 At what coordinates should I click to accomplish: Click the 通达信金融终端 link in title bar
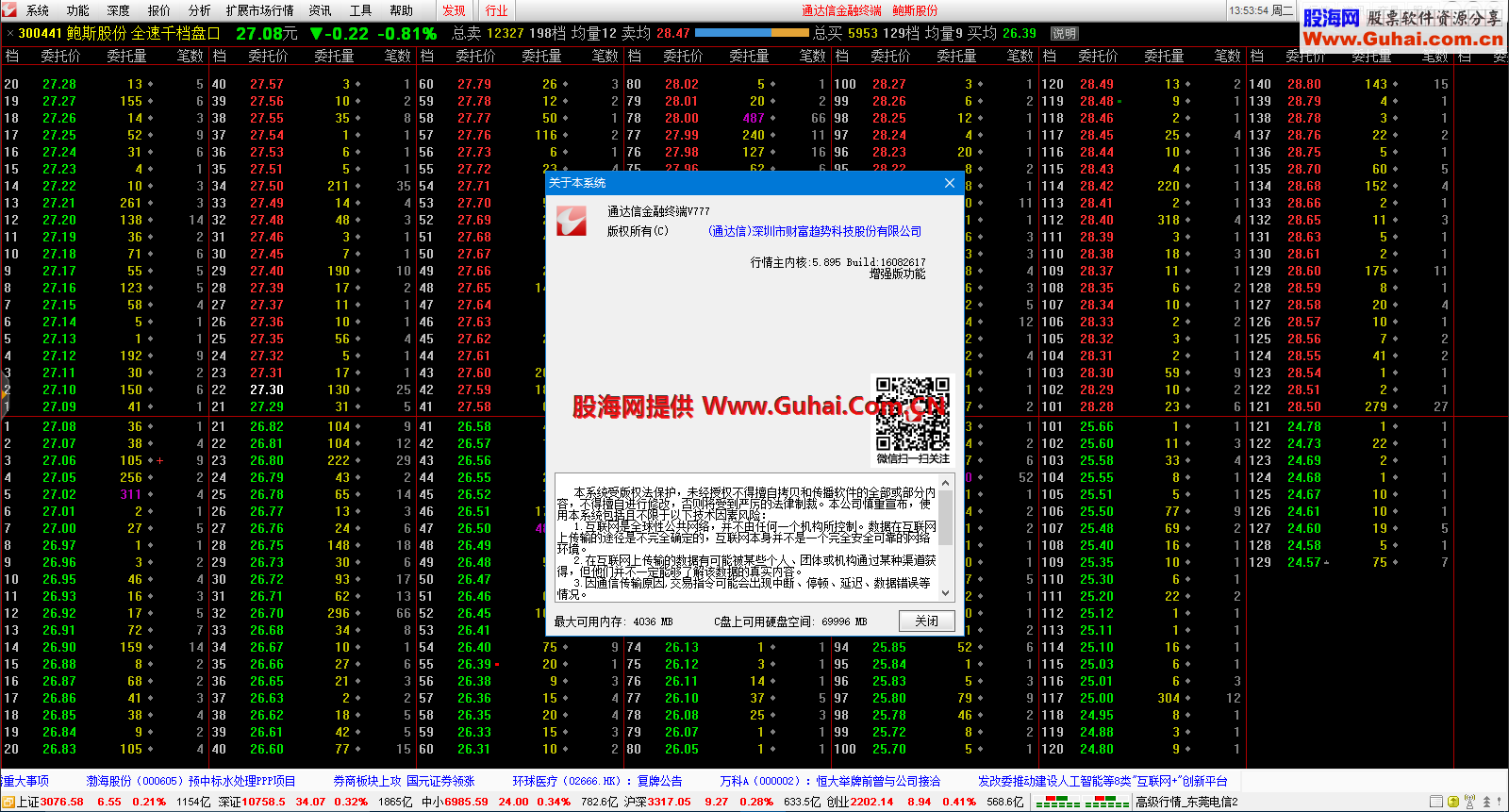click(x=841, y=10)
